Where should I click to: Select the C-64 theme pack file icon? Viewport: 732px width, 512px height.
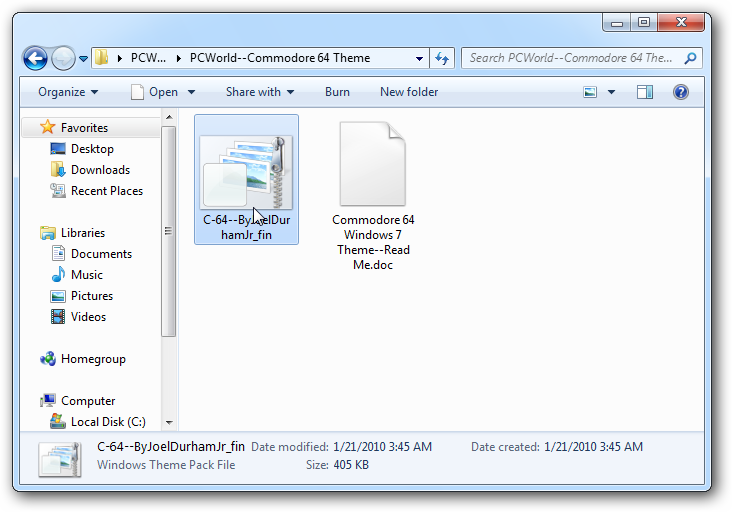coord(246,171)
